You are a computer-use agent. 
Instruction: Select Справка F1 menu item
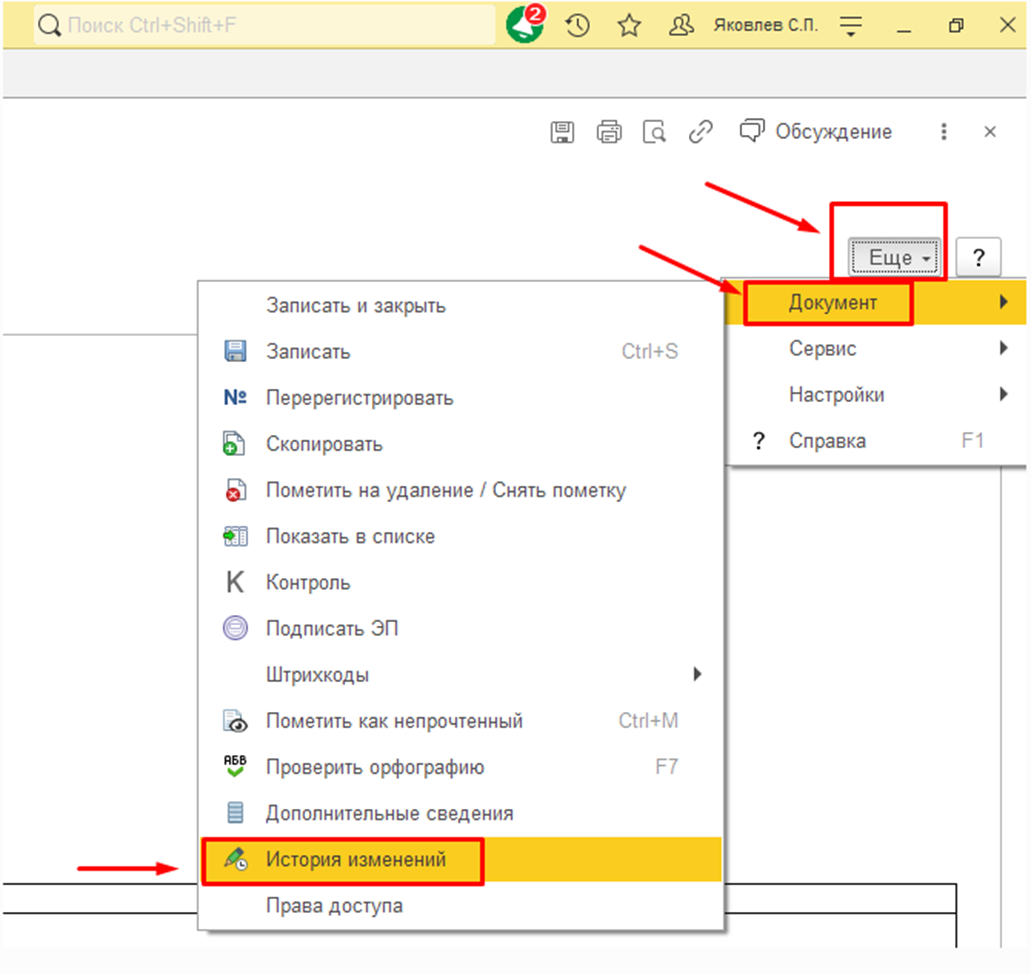pos(875,441)
